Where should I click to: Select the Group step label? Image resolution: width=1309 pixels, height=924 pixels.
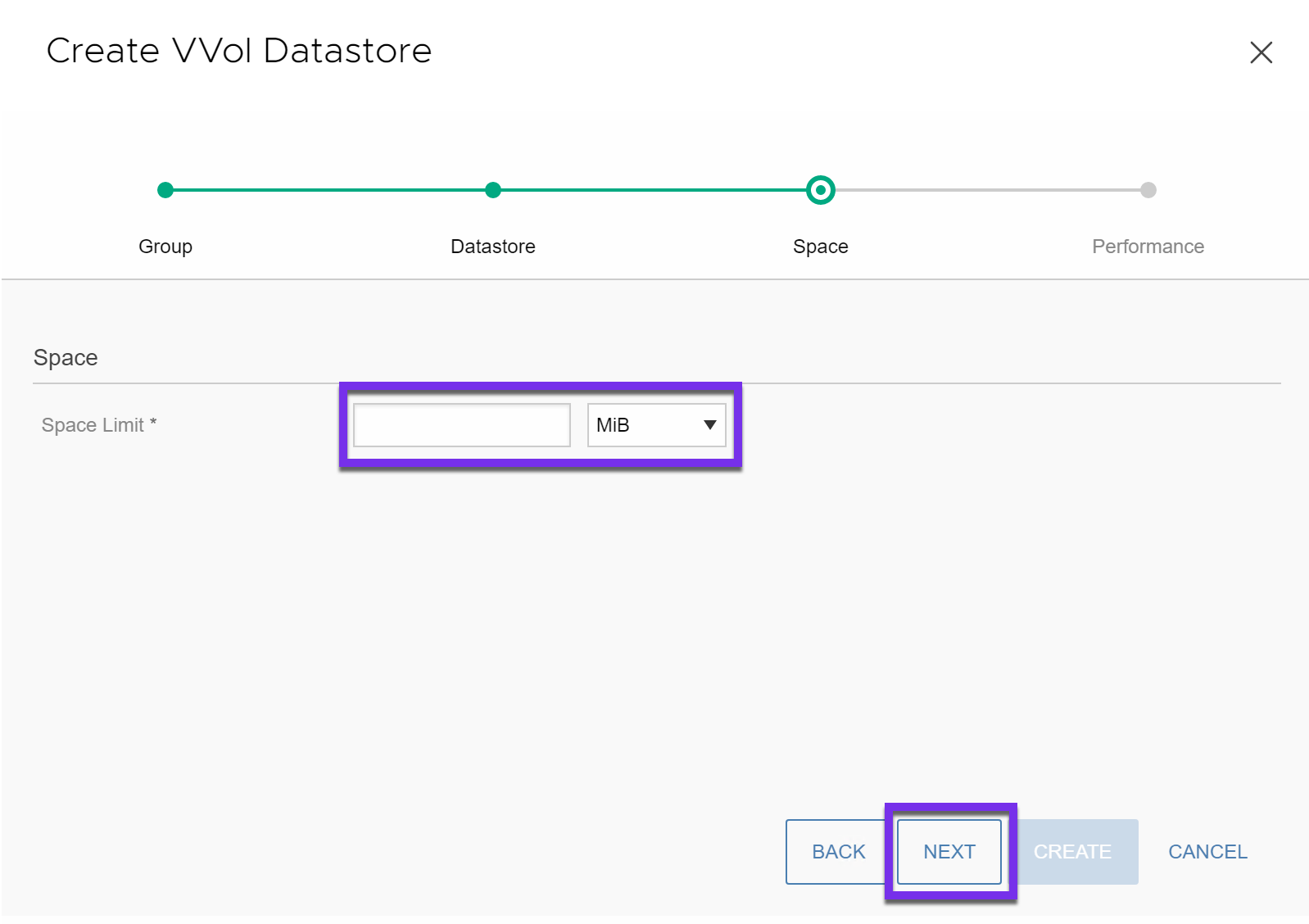point(165,247)
